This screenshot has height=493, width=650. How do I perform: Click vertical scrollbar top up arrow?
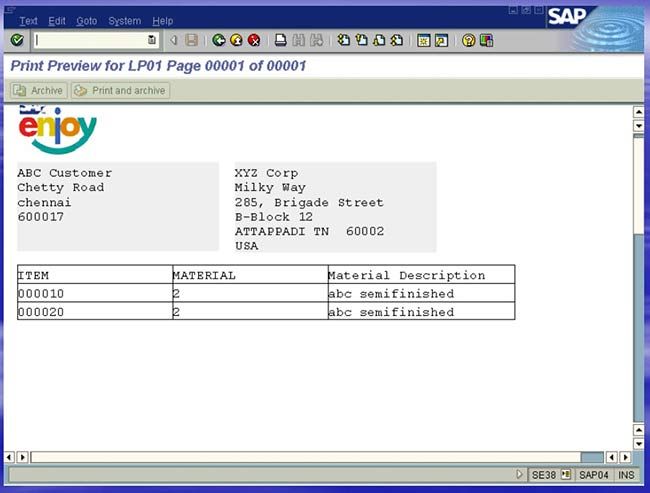(x=638, y=112)
